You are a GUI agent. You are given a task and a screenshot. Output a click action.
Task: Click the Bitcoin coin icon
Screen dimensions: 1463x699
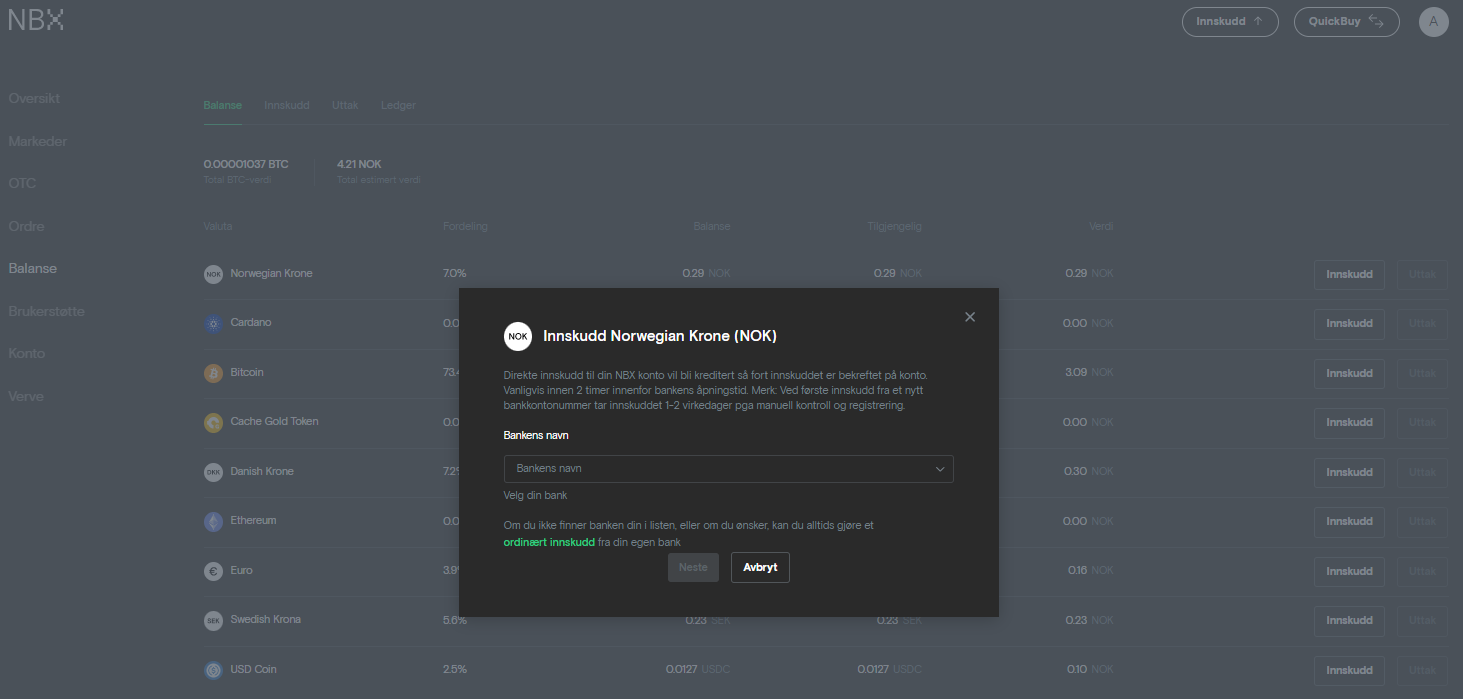[213, 373]
